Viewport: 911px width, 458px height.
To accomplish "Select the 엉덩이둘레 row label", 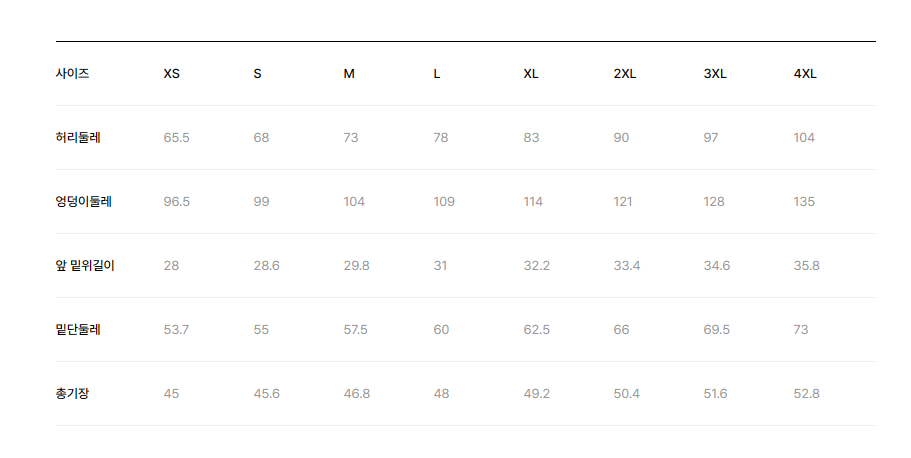I will coord(84,202).
